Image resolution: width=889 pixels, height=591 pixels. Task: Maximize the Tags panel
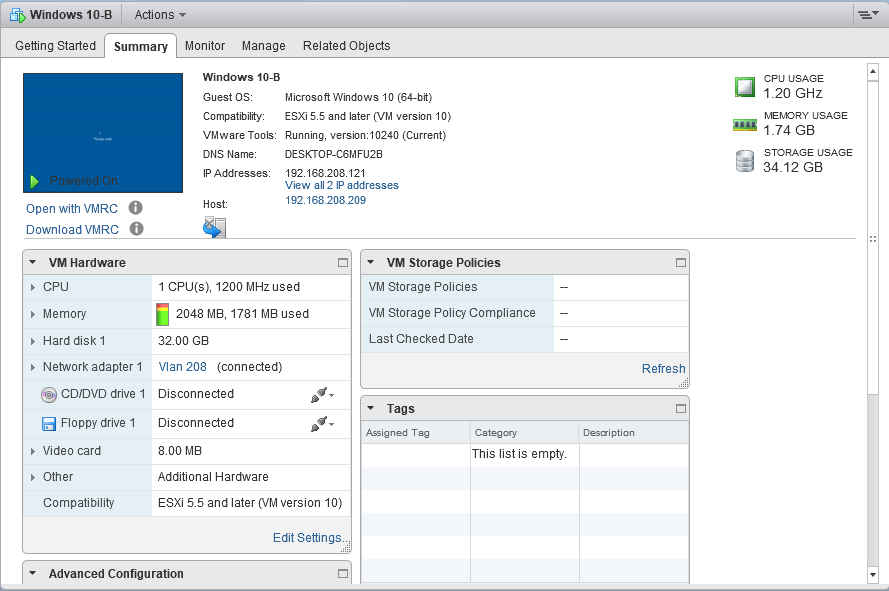[681, 409]
